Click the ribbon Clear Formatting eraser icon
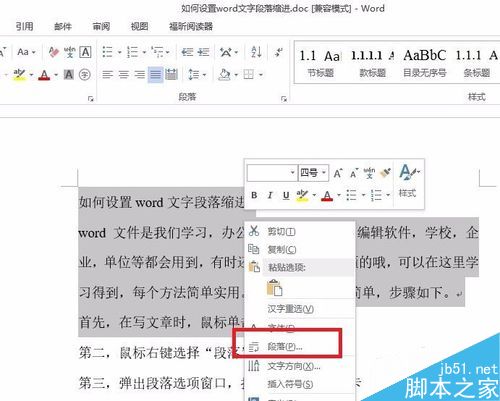Viewport: 500px width, 401px height. [53, 52]
